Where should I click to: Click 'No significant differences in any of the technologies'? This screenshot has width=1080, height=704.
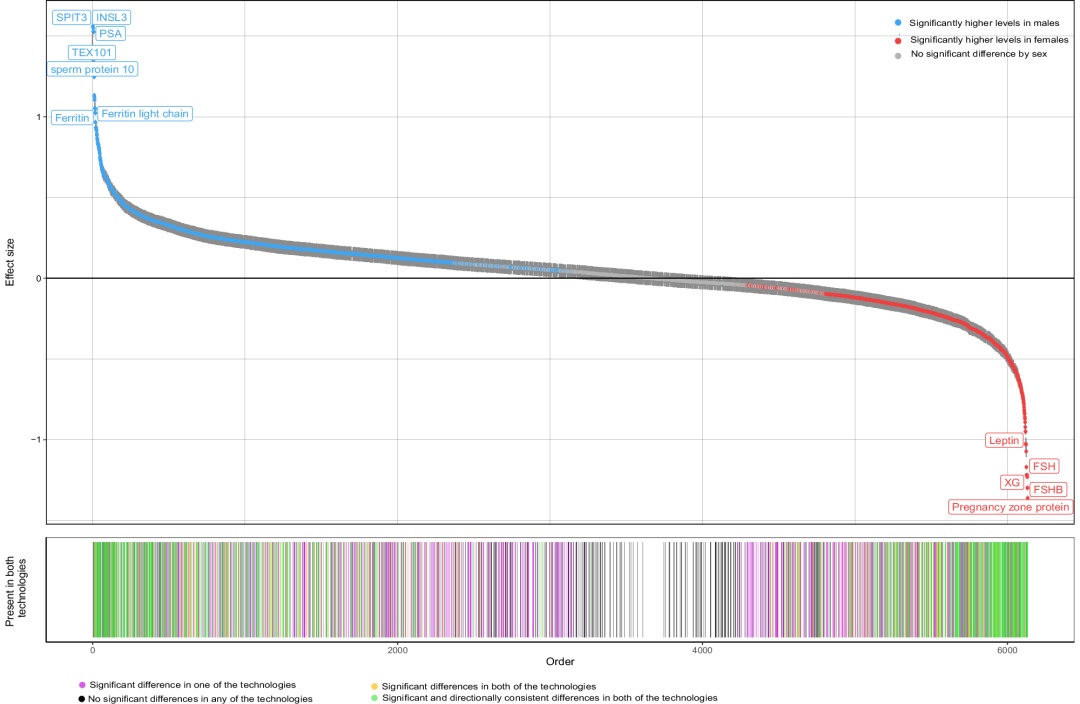[200, 698]
